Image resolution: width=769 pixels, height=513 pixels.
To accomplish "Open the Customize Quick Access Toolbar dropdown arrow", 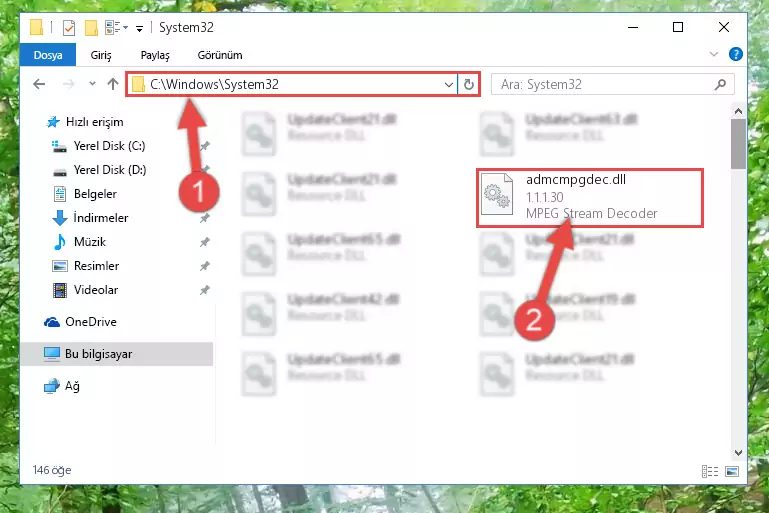I will tap(139, 29).
